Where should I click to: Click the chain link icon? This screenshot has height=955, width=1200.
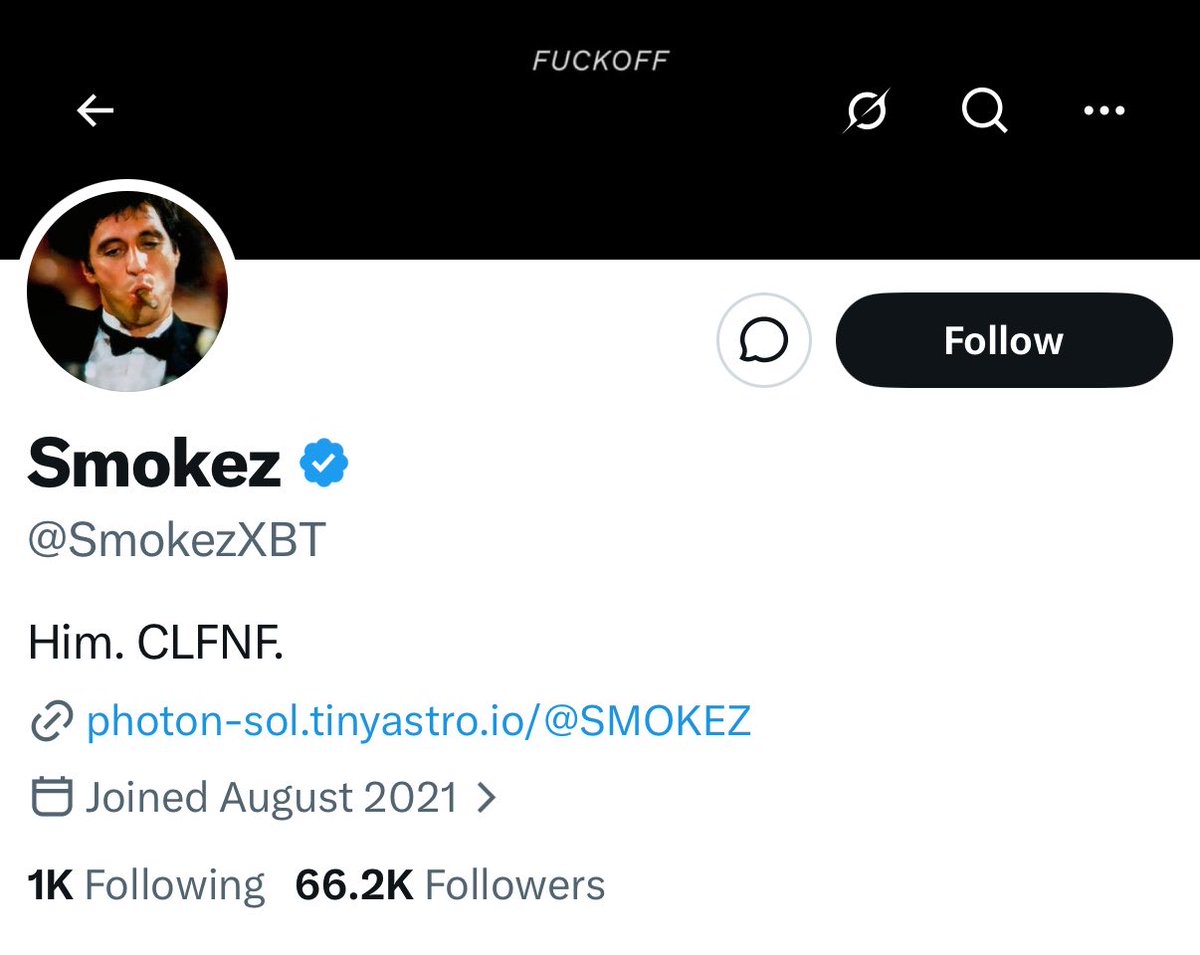pos(51,721)
